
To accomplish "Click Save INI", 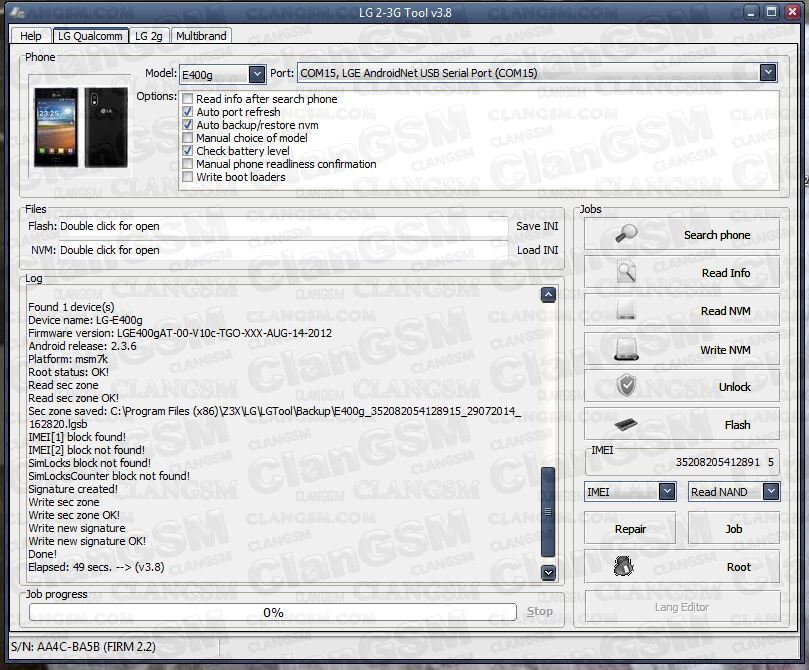I will pyautogui.click(x=537, y=226).
